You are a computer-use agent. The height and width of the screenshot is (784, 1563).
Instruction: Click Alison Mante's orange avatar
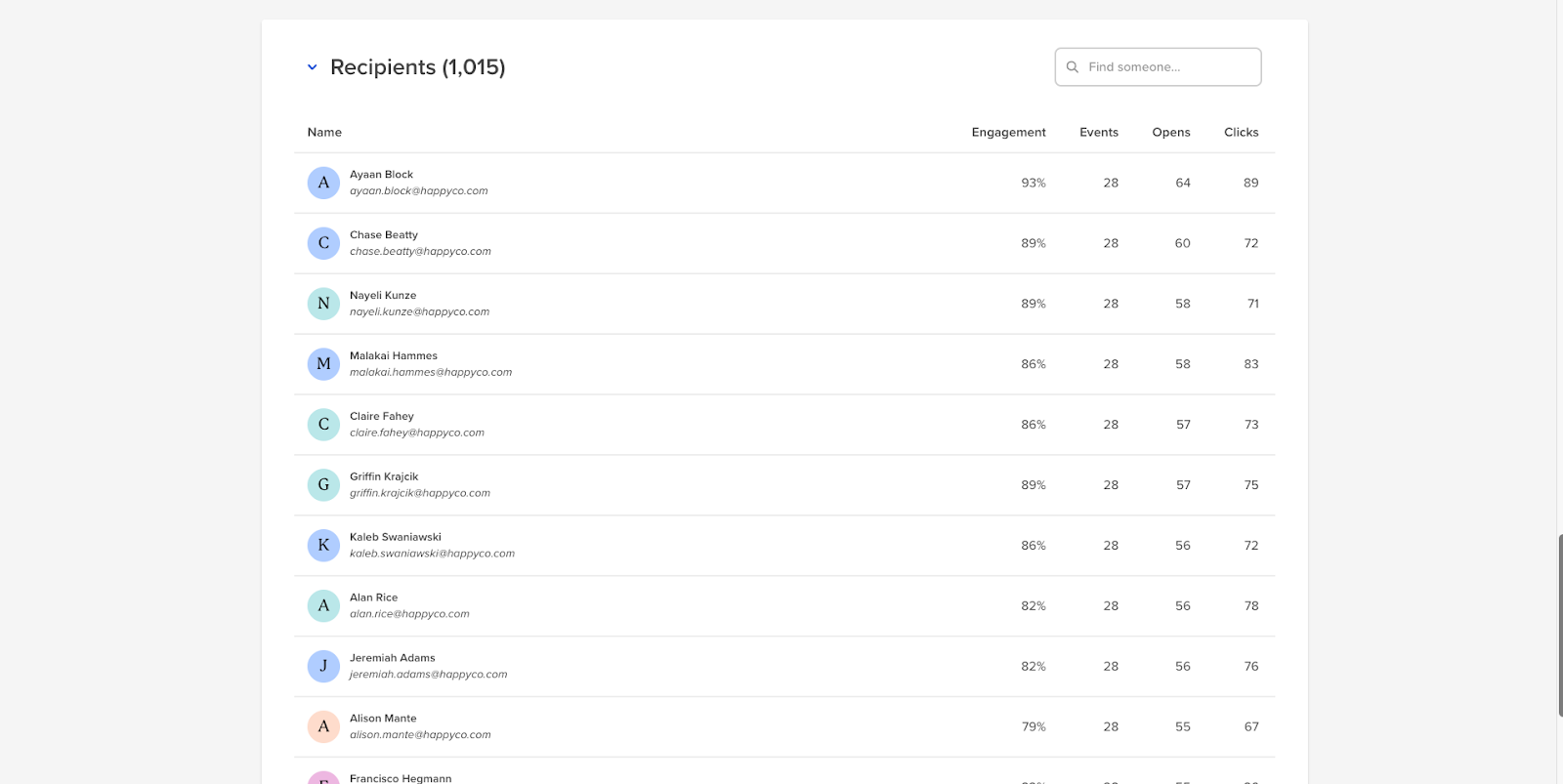(323, 727)
